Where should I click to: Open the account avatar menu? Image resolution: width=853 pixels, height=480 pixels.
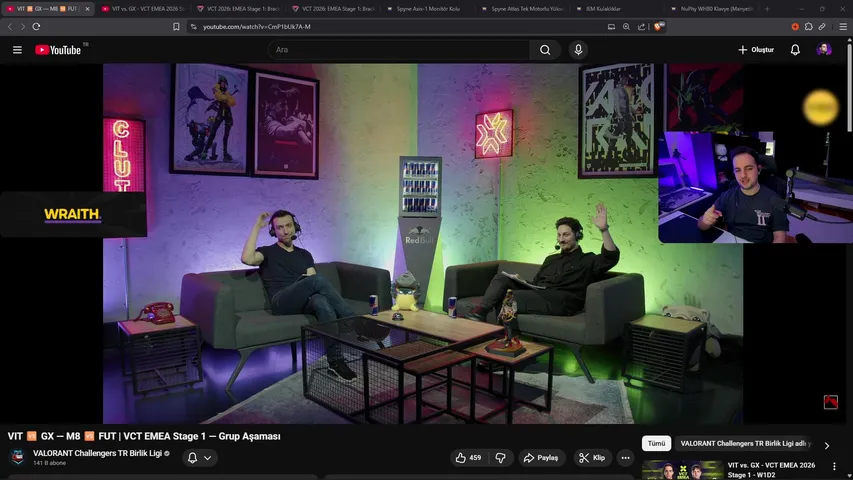[x=824, y=50]
